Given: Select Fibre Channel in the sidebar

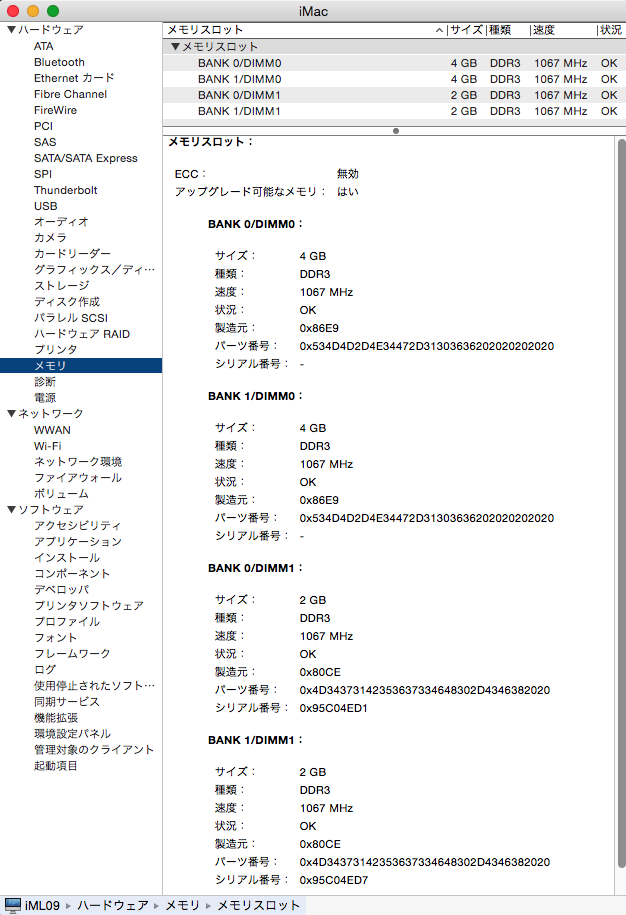Looking at the screenshot, I should 71,94.
